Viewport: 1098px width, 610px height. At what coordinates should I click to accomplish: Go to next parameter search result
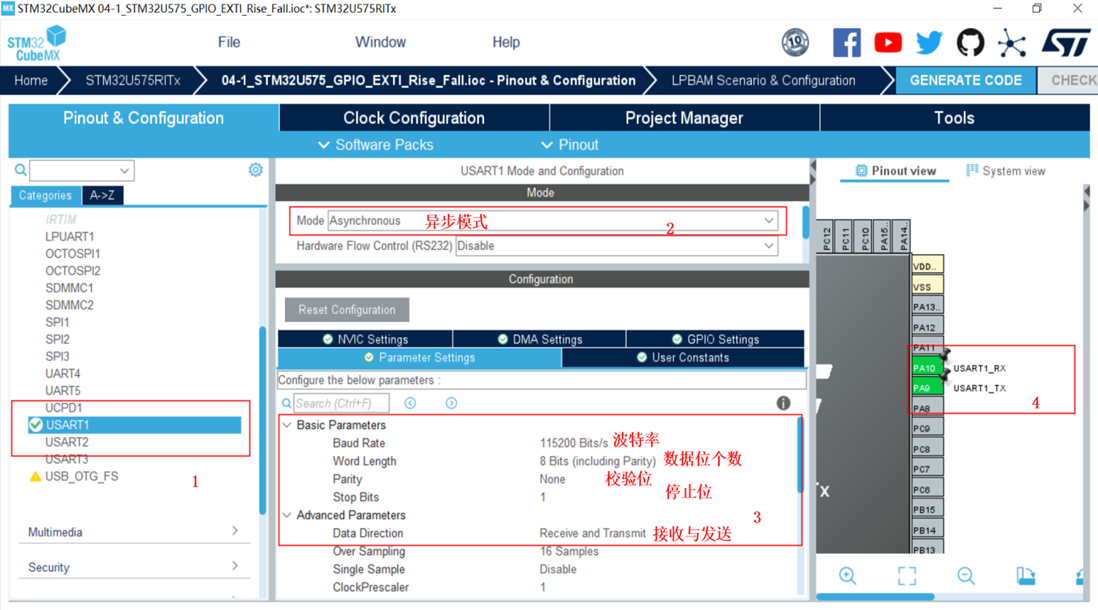pyautogui.click(x=451, y=403)
